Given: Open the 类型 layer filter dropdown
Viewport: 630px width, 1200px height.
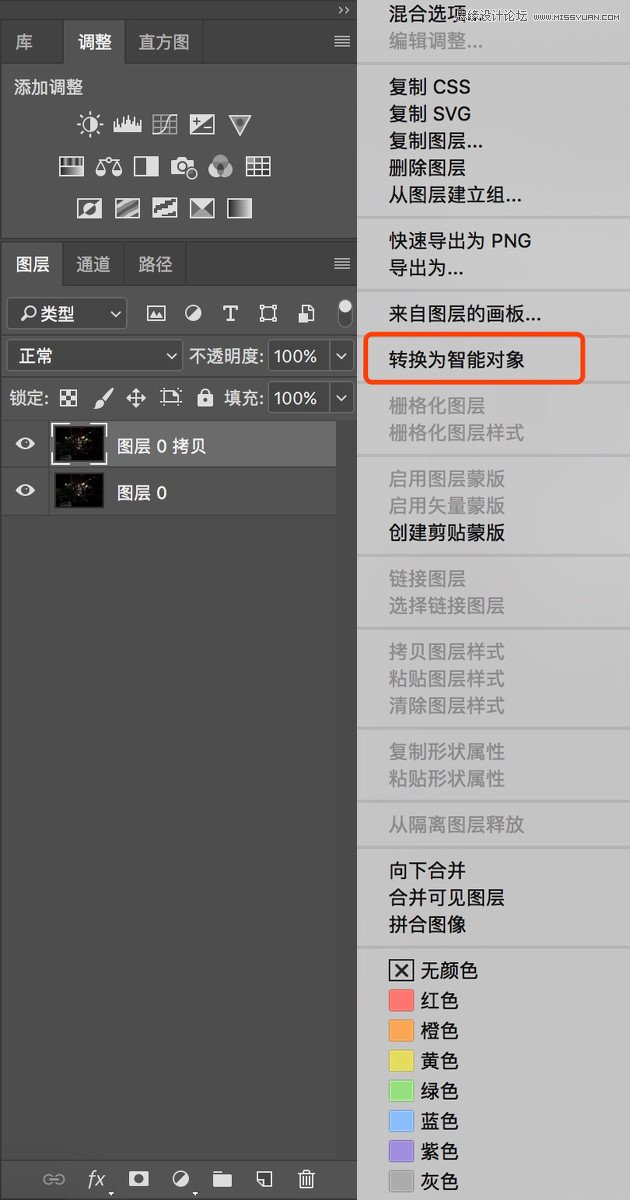Looking at the screenshot, I should tap(66, 314).
